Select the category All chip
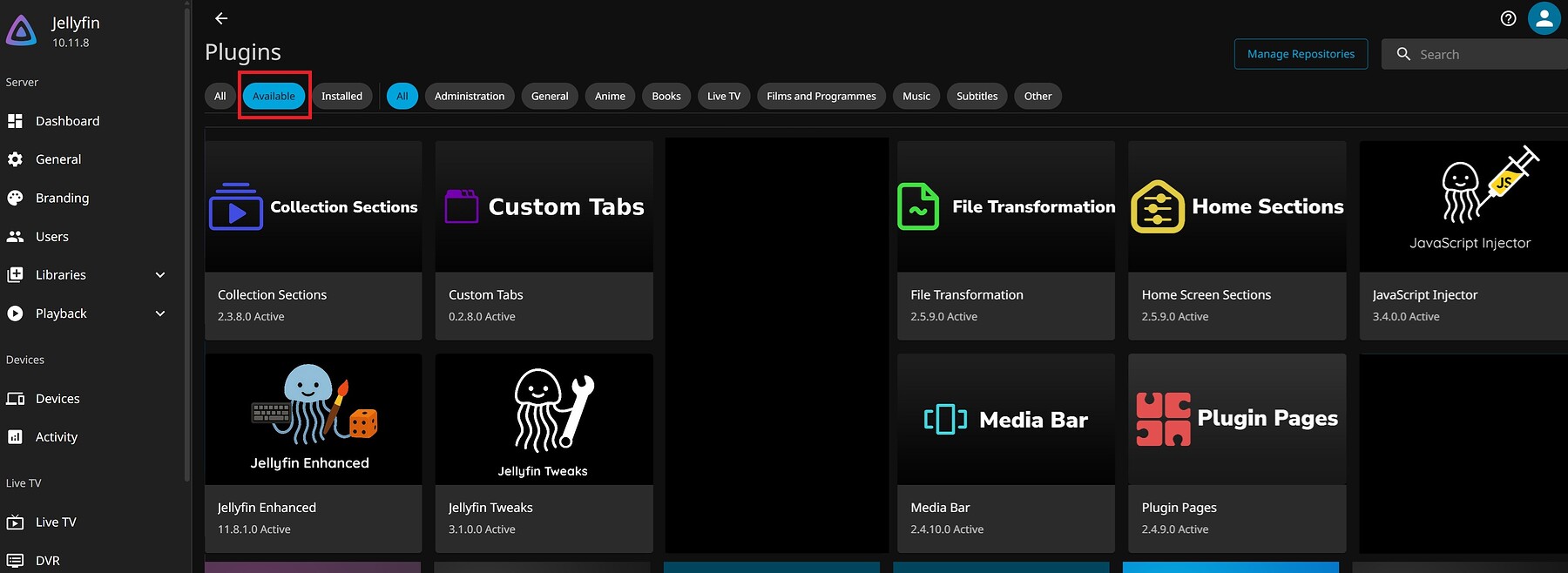 click(402, 96)
